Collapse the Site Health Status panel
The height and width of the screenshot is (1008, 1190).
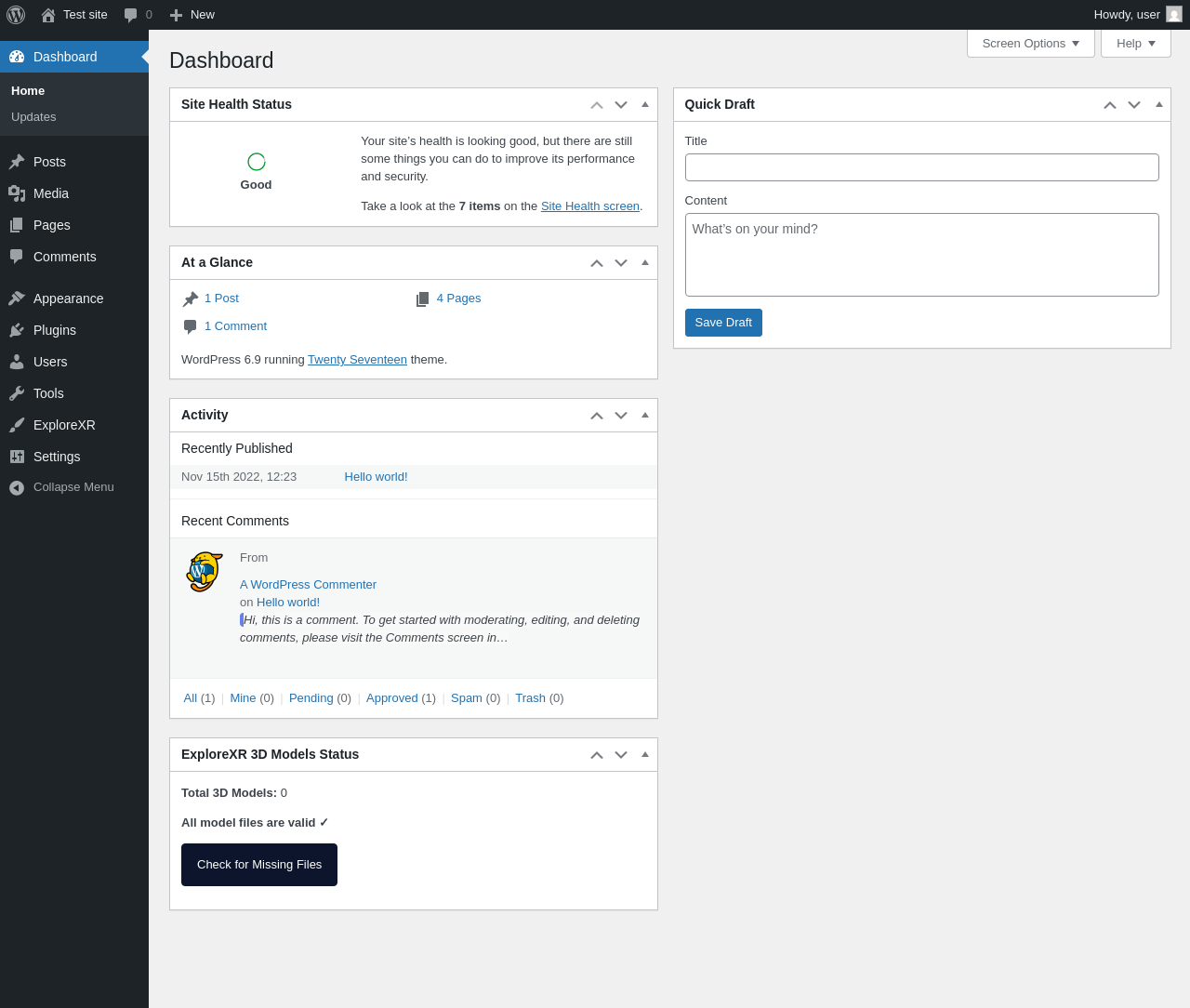pos(645,104)
